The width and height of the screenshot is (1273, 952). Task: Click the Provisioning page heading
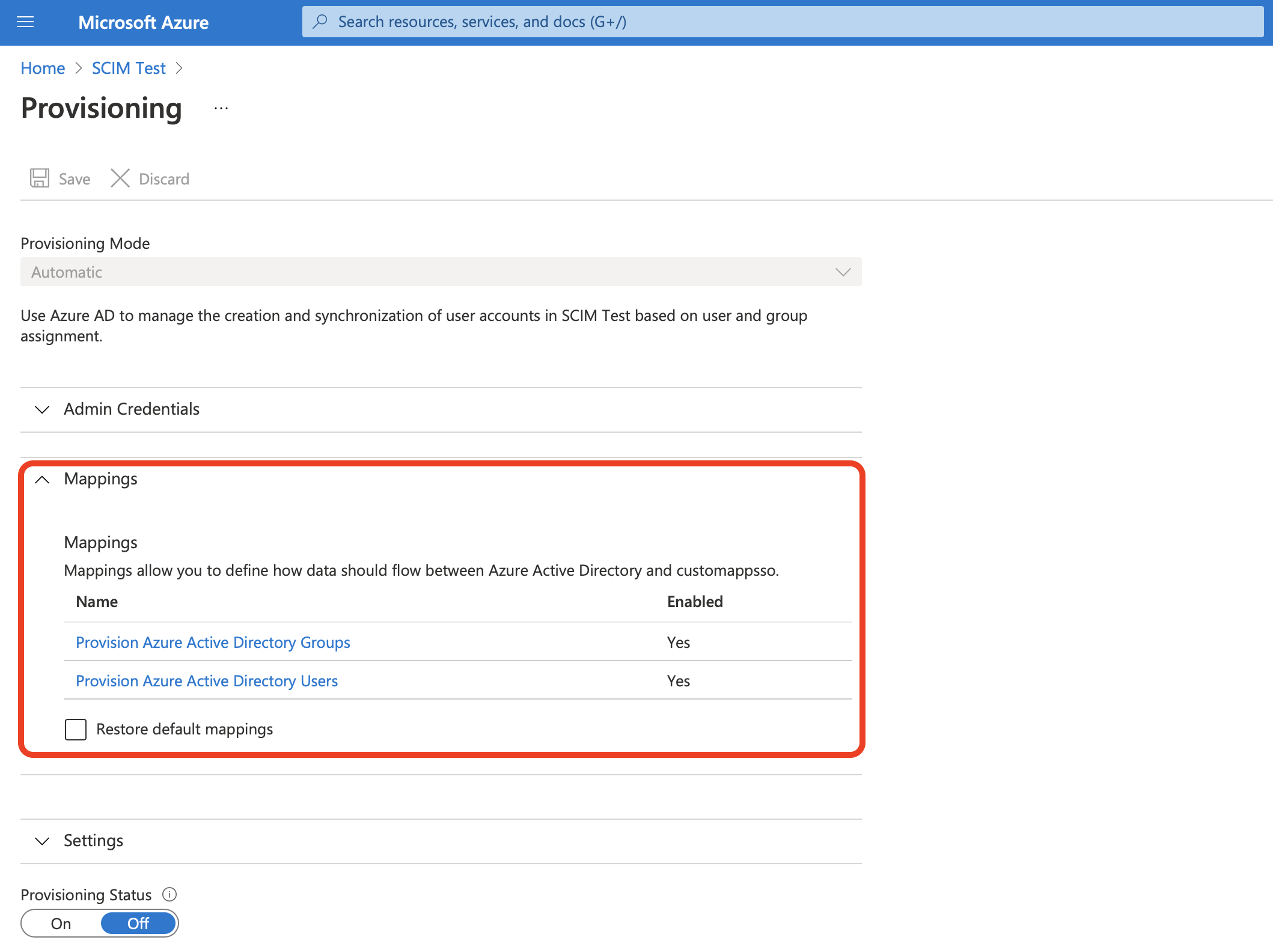[x=102, y=108]
